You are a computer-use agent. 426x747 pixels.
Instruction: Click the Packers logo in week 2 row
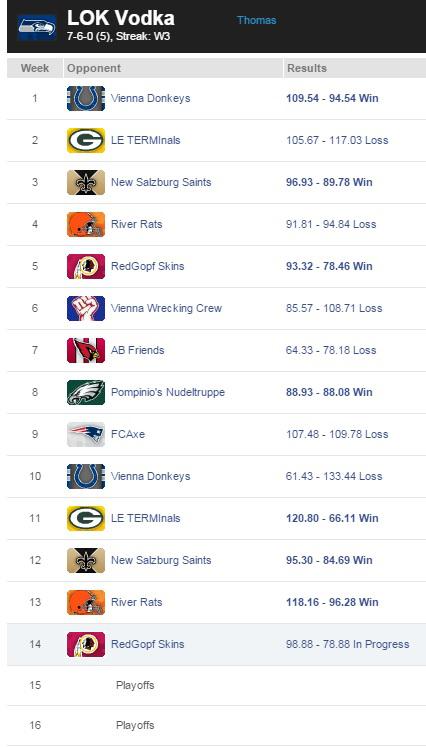tap(86, 141)
